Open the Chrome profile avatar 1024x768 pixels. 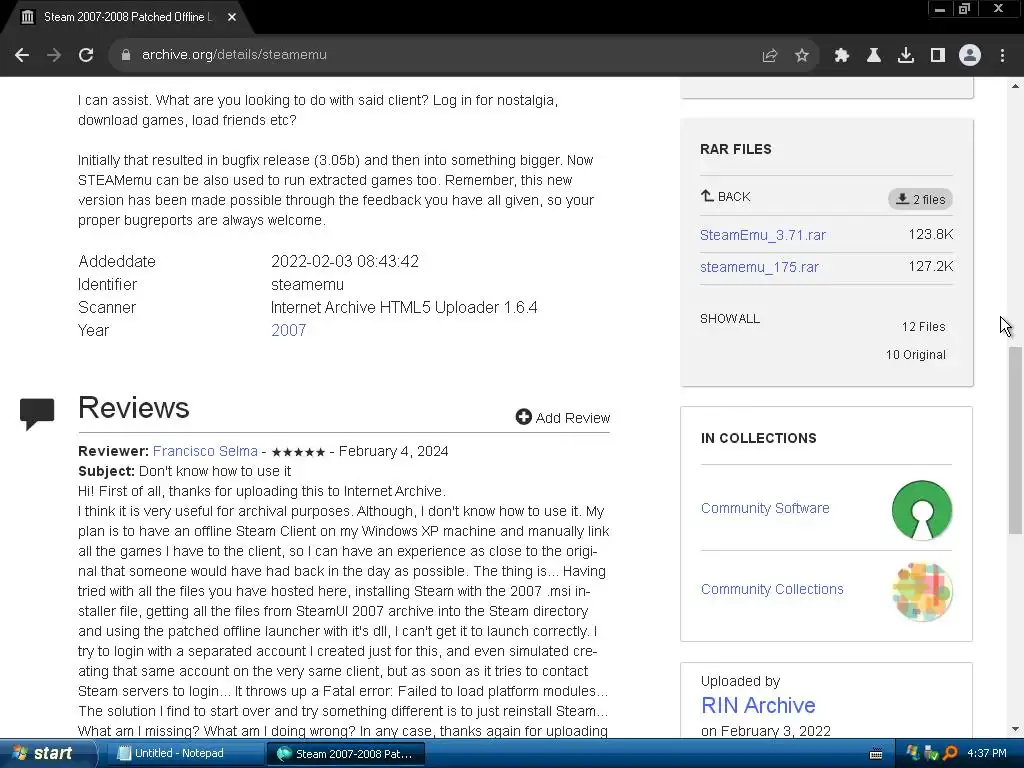point(970,56)
